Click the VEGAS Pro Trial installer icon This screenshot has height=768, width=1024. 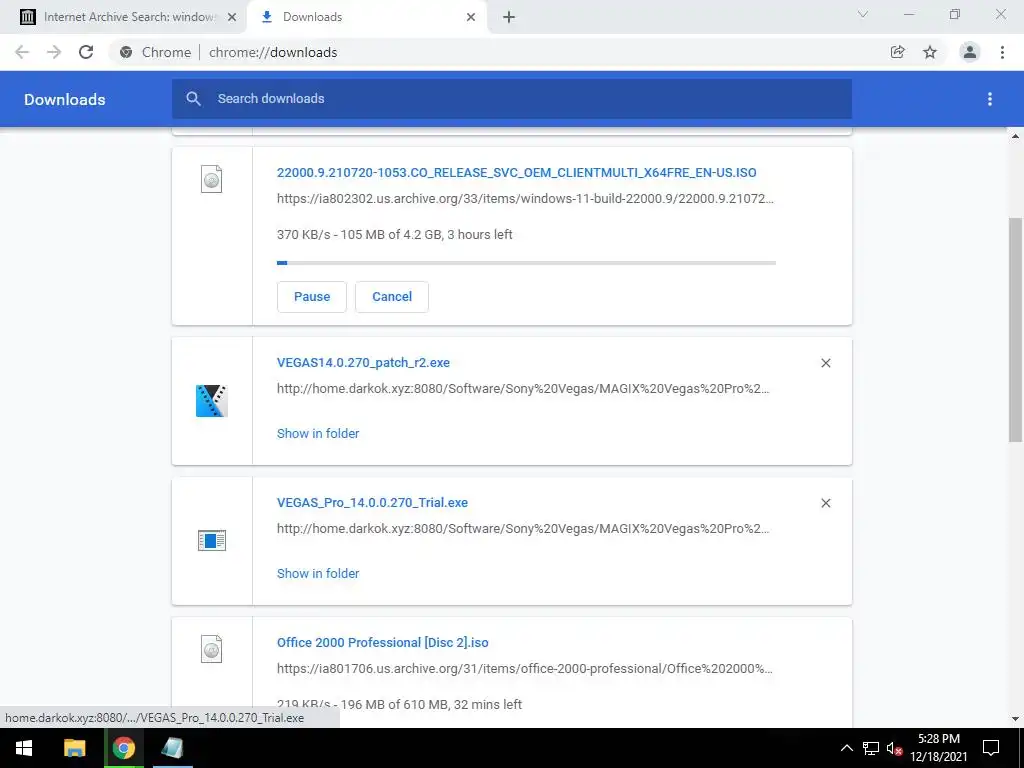[x=212, y=541]
